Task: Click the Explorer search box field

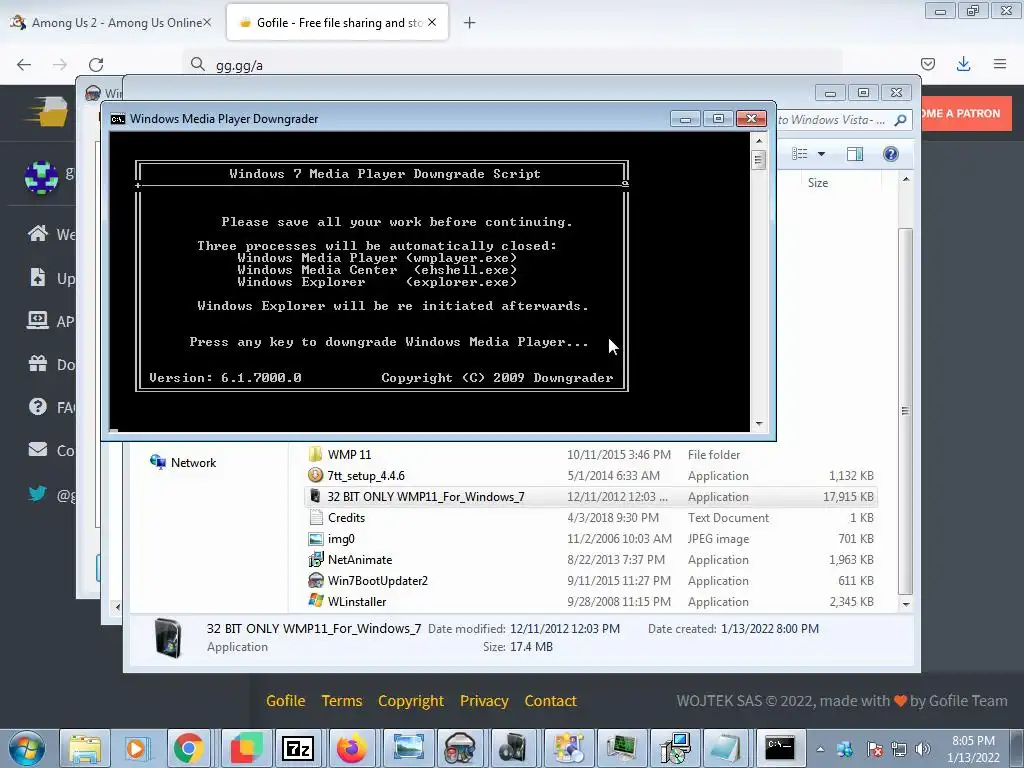Action: pos(842,120)
